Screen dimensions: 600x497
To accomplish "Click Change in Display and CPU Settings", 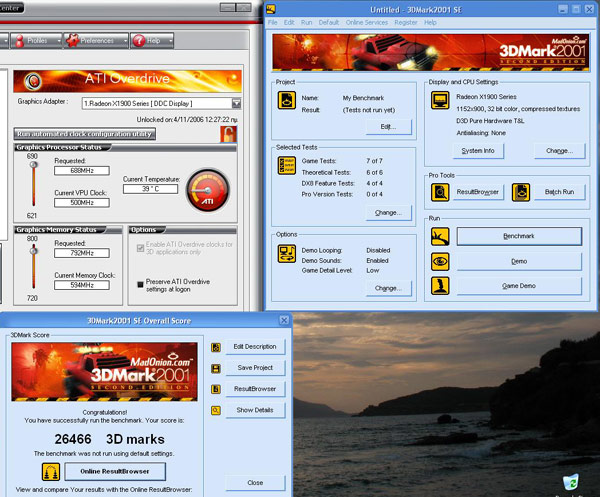I will pos(559,151).
